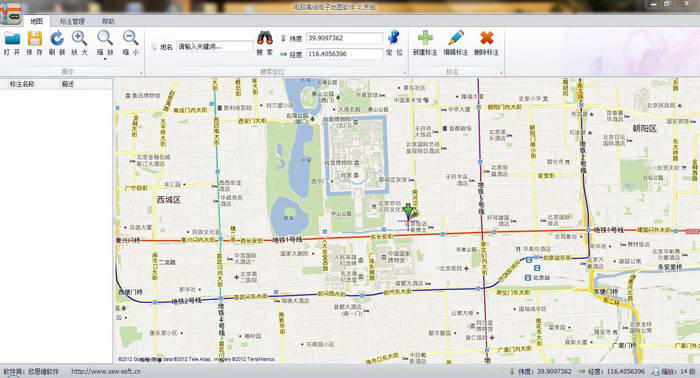Create a marker with 新建标注 plus icon
700x378 pixels.
[x=425, y=38]
